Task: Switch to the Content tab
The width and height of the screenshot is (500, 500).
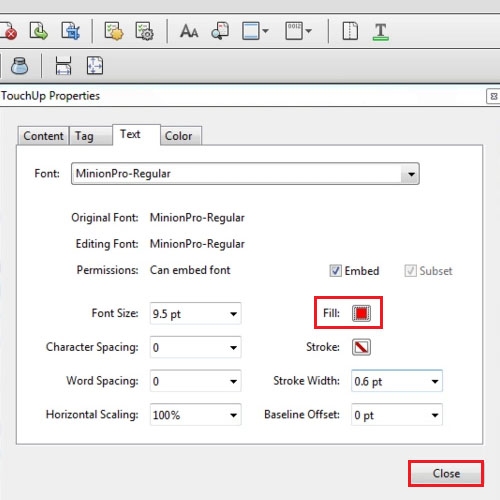Action: coord(43,136)
